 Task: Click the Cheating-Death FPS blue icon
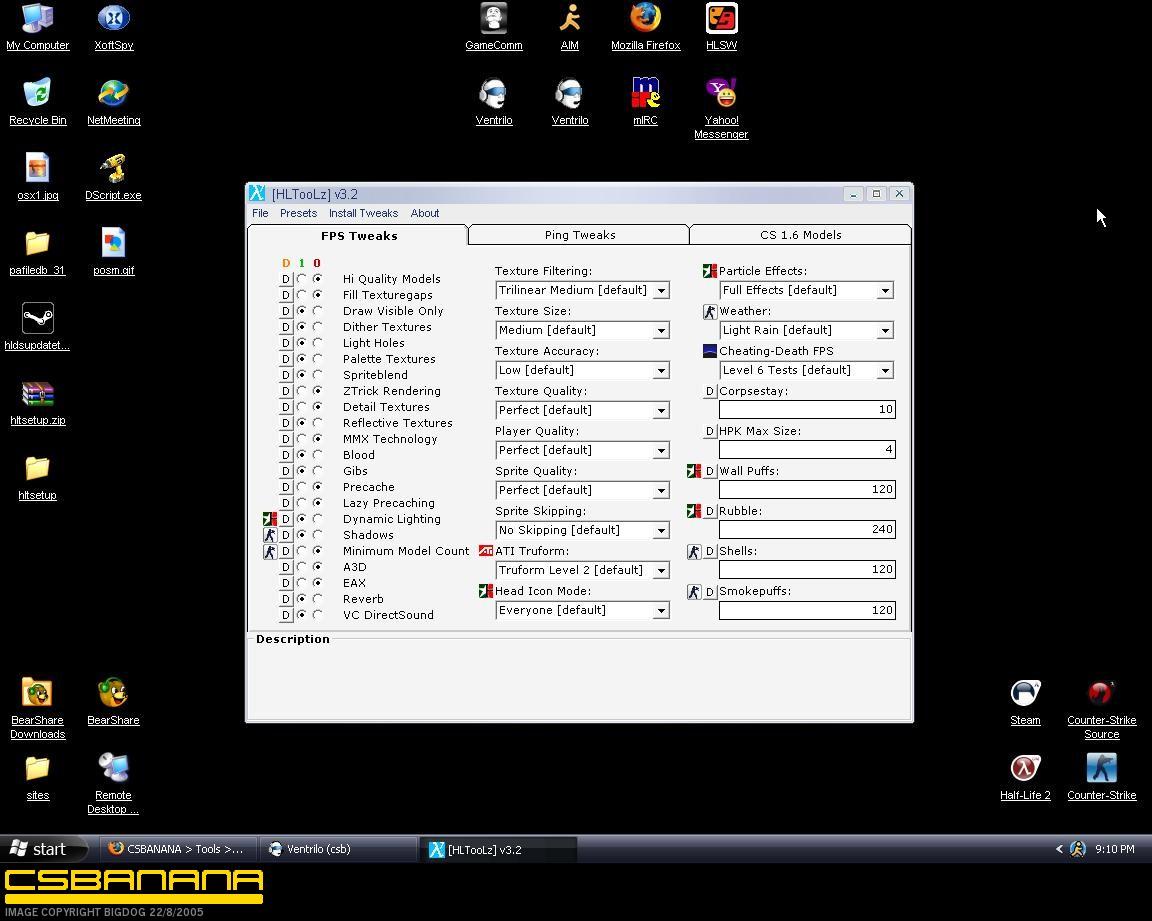(x=710, y=351)
